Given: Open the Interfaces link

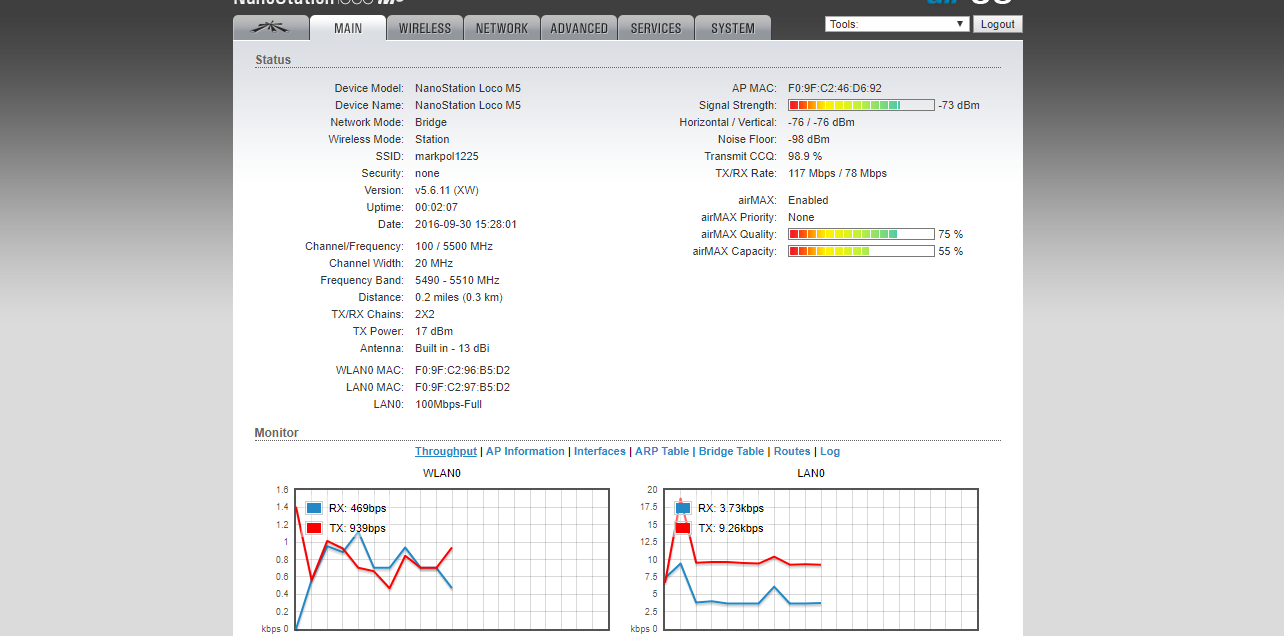Looking at the screenshot, I should (600, 452).
